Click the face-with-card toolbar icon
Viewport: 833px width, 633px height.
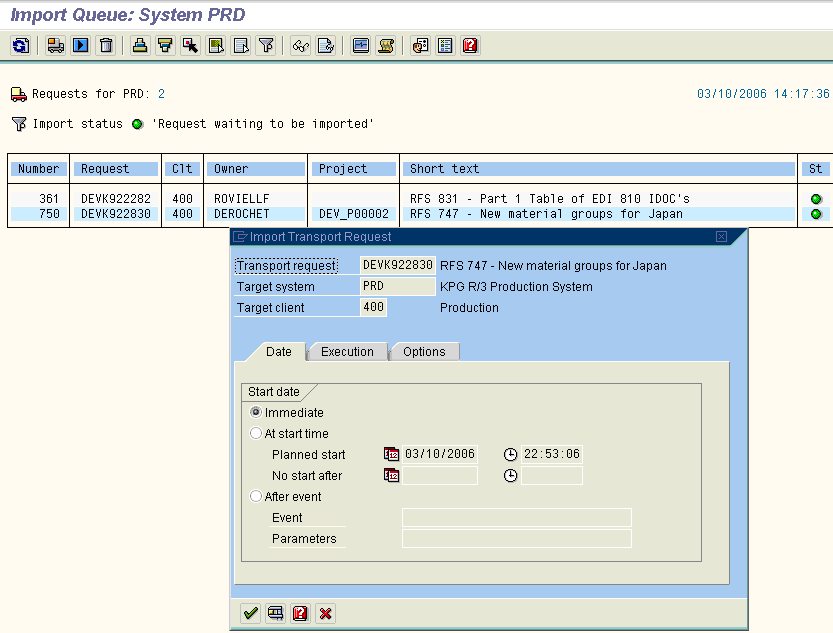click(420, 46)
